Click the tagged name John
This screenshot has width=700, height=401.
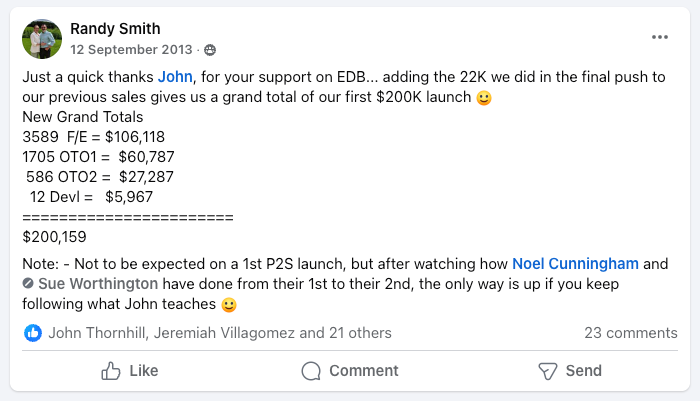(x=175, y=77)
